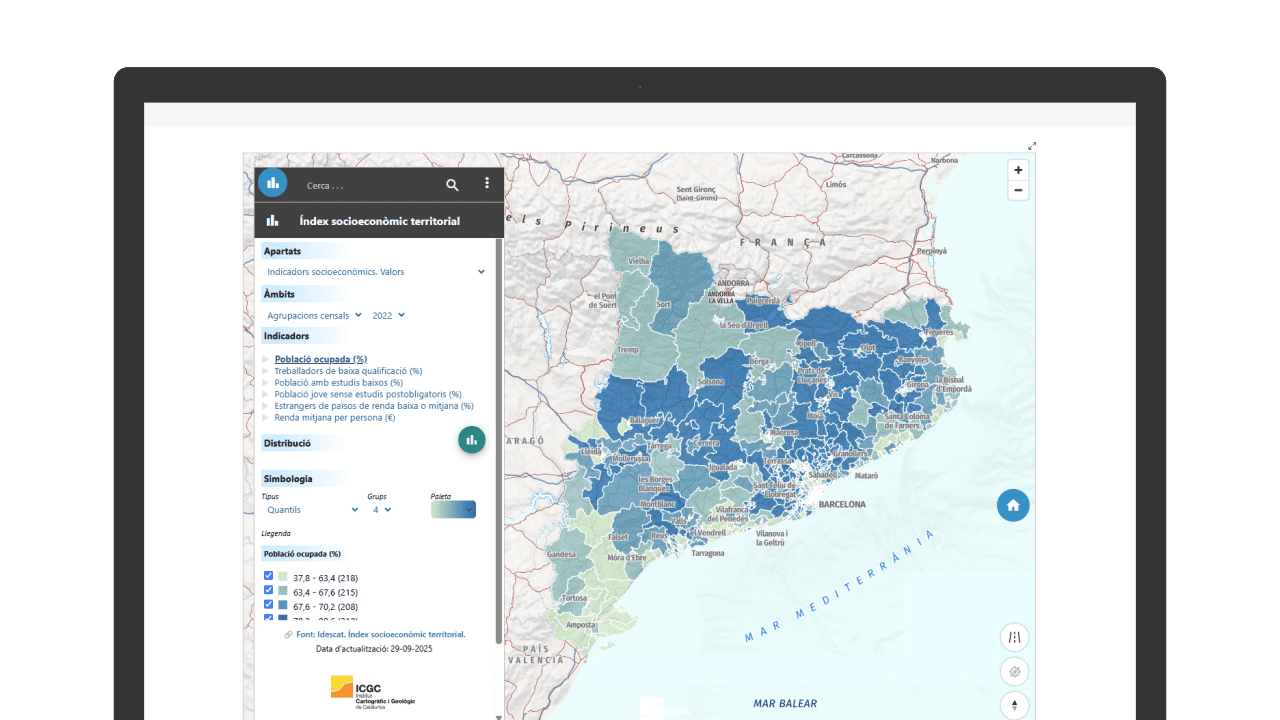The width and height of the screenshot is (1280, 720).
Task: Change the Quantils type dropdown
Action: pyautogui.click(x=310, y=509)
